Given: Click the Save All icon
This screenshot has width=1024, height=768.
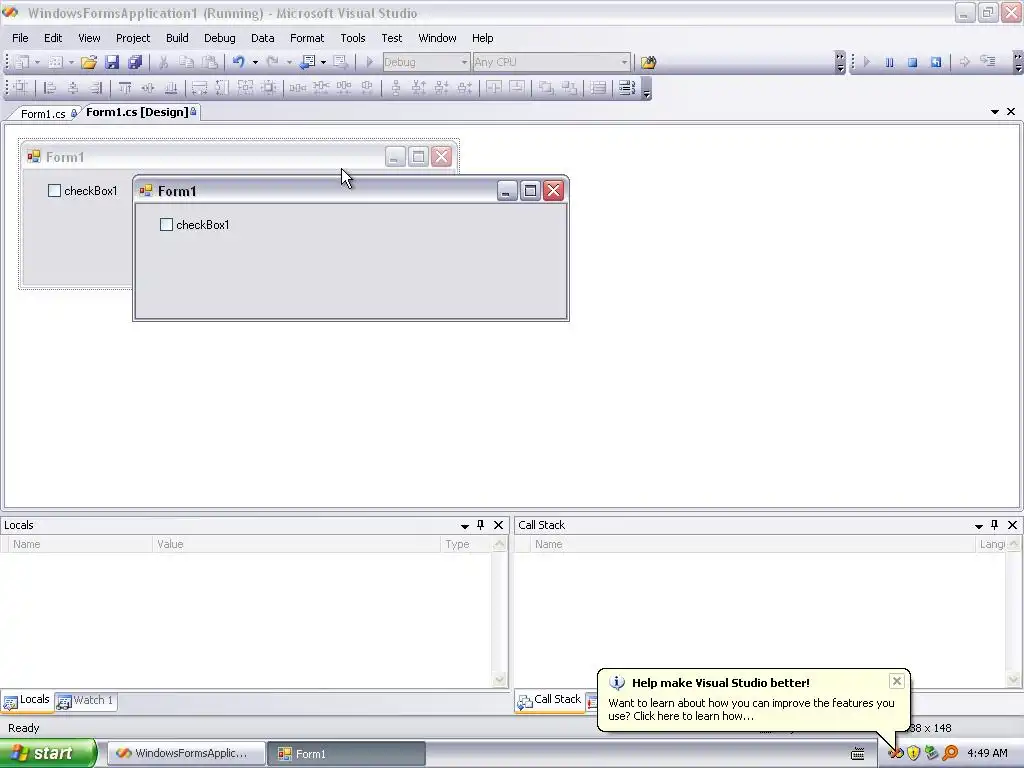Looking at the screenshot, I should (x=135, y=62).
